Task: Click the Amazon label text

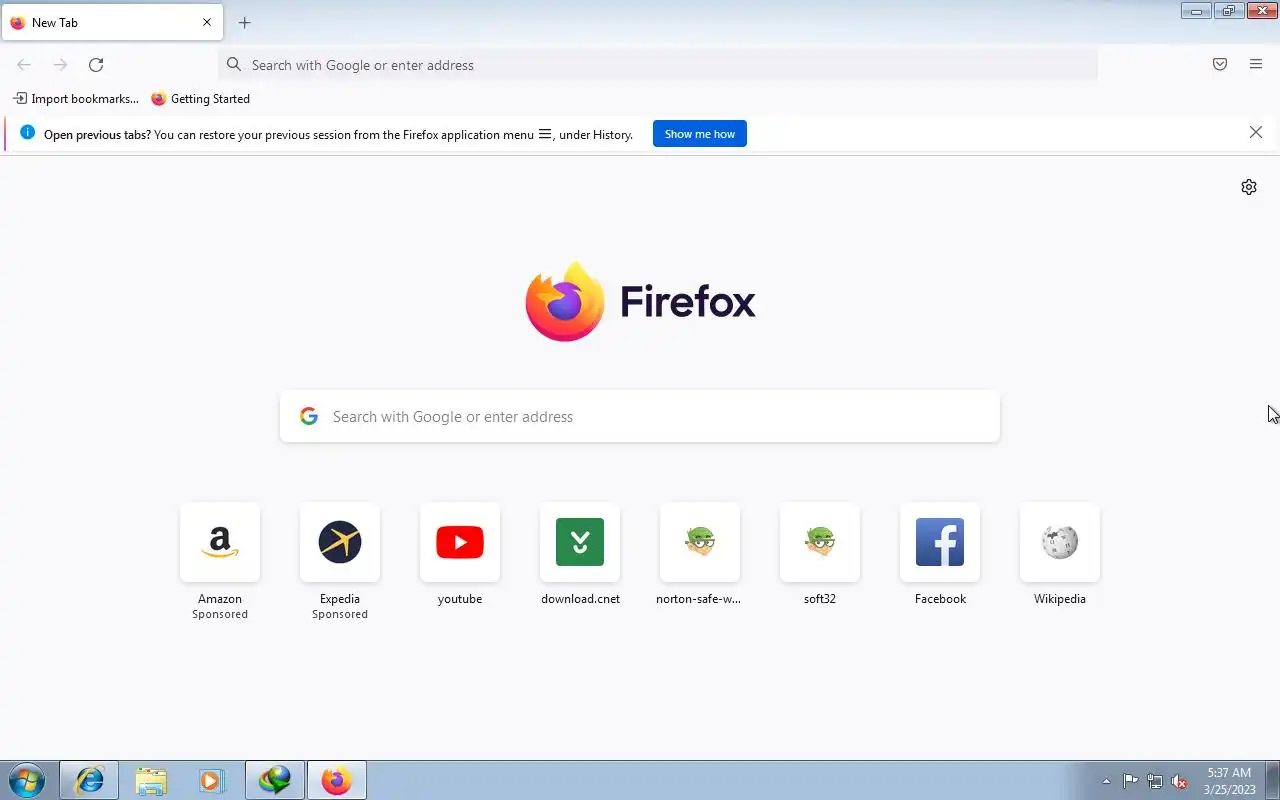Action: [x=220, y=599]
